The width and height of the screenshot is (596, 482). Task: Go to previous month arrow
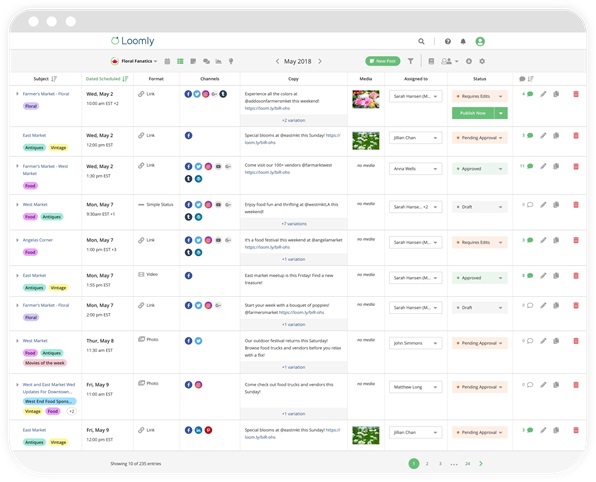[x=277, y=61]
